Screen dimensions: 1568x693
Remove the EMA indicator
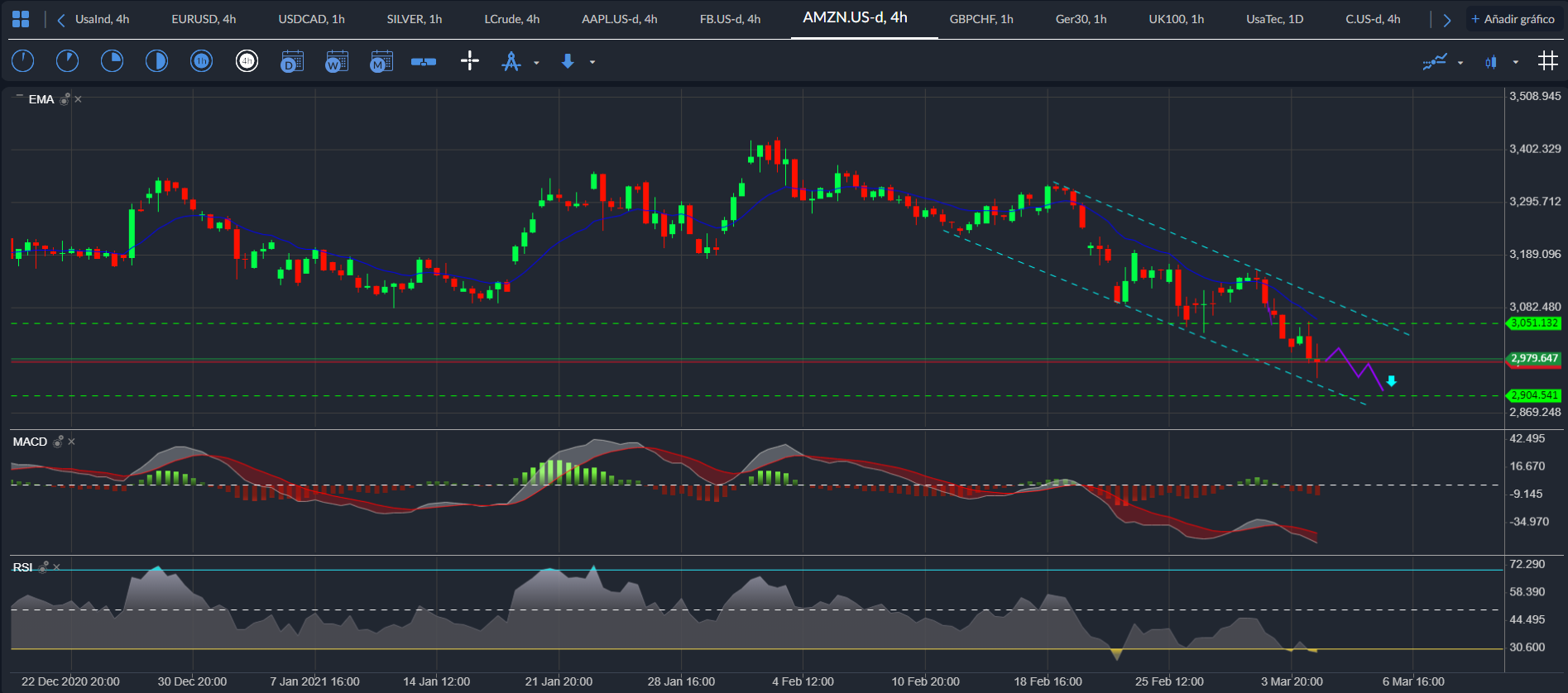tap(79, 99)
